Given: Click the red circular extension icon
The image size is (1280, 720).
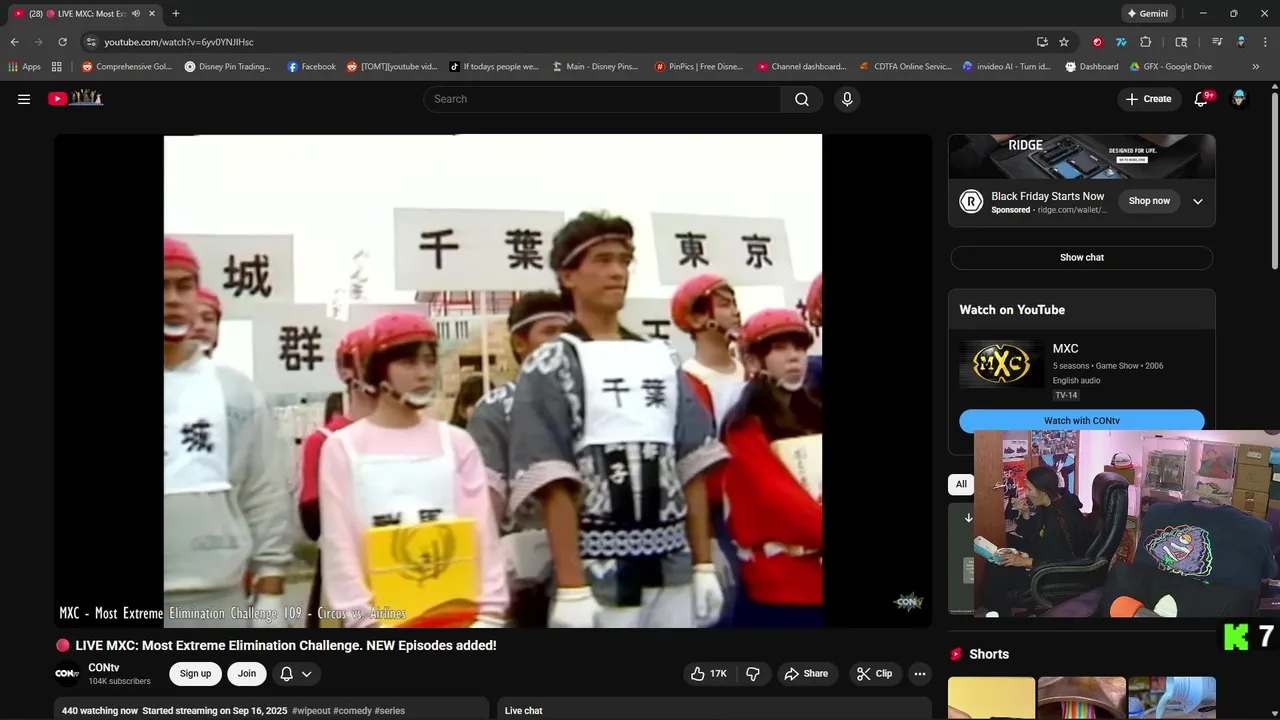Looking at the screenshot, I should [x=1097, y=42].
